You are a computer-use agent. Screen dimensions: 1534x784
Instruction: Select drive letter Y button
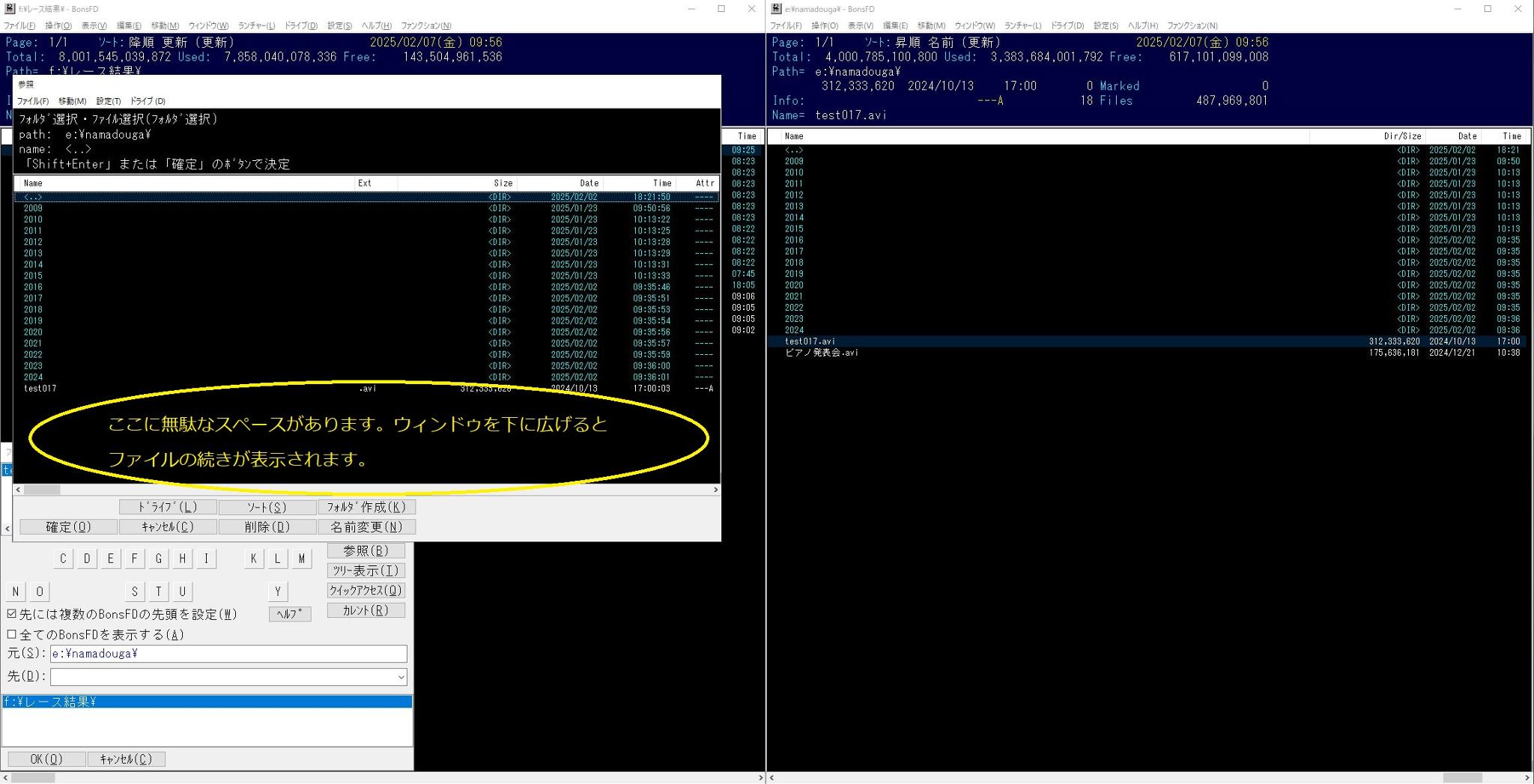click(x=278, y=592)
